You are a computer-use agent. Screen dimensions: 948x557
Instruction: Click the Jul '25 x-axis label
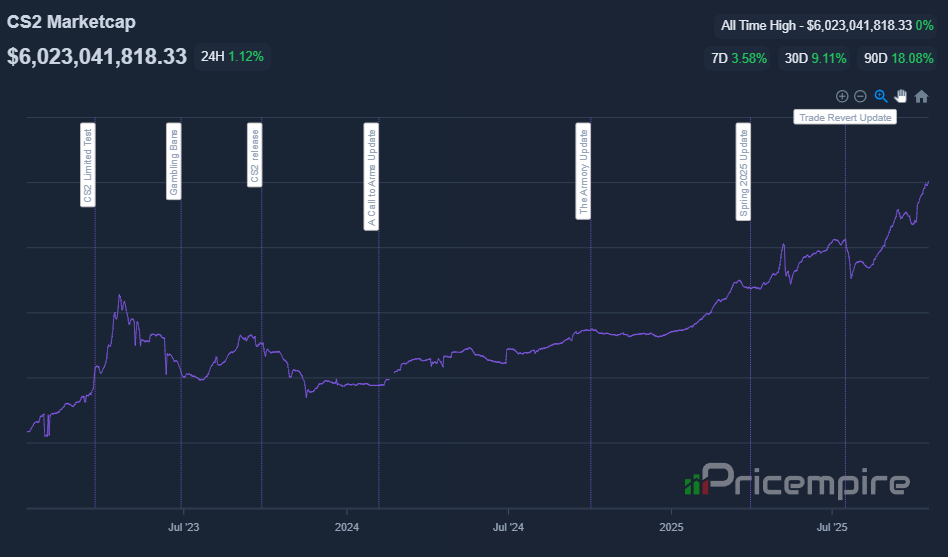point(832,525)
